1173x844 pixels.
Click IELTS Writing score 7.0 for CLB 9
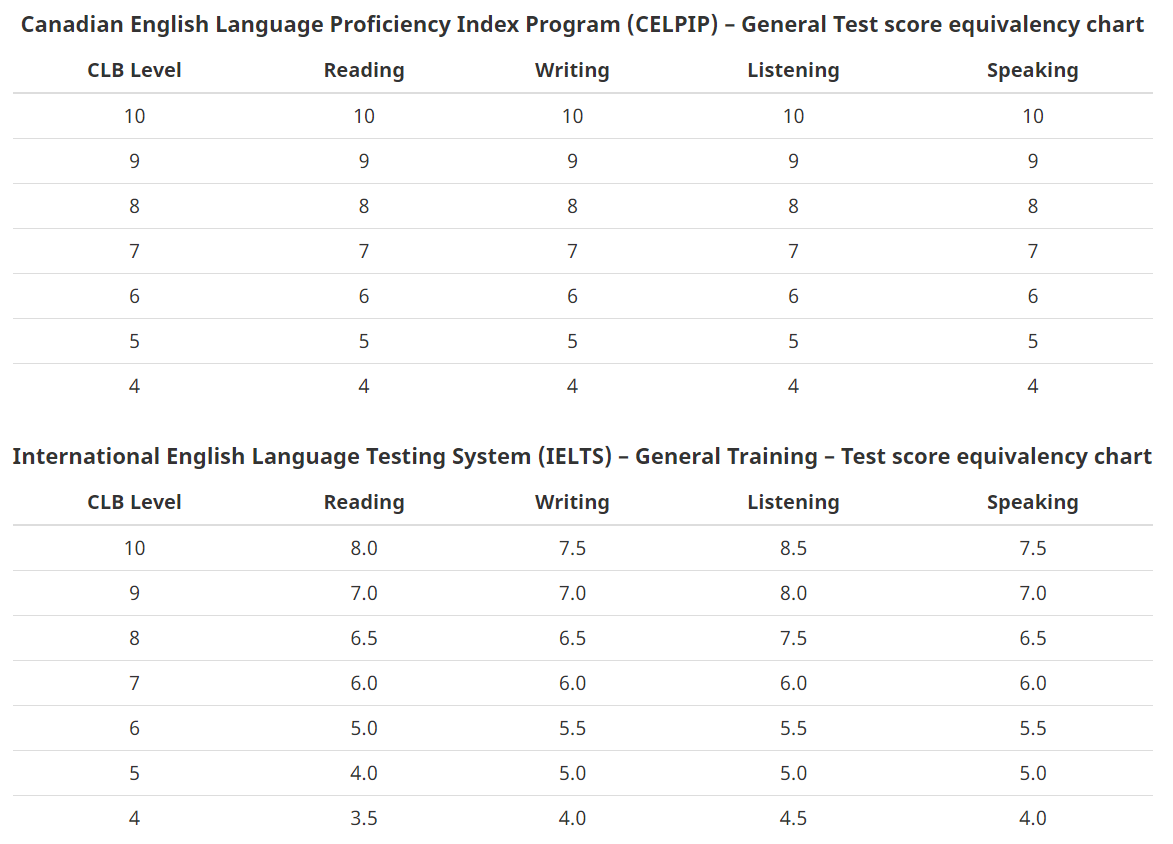(572, 593)
